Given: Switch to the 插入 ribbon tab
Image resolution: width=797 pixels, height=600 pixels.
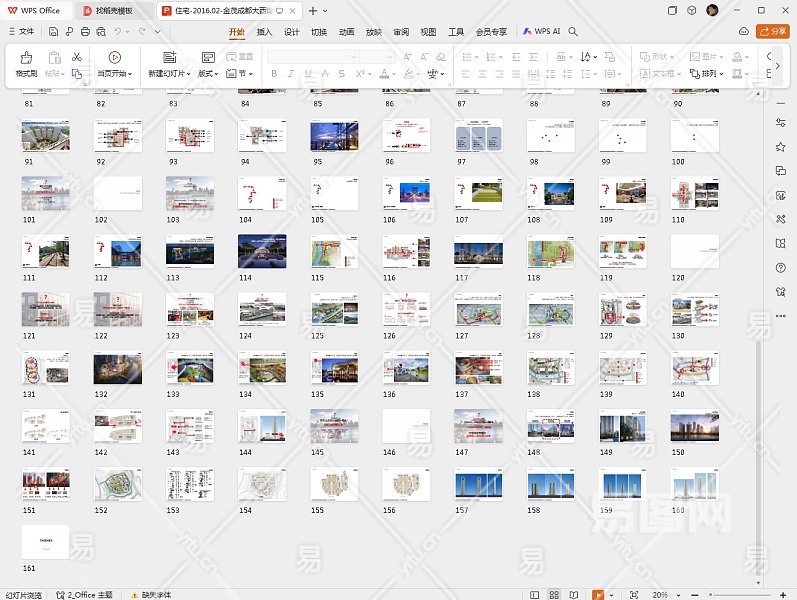Looking at the screenshot, I should click(264, 32).
